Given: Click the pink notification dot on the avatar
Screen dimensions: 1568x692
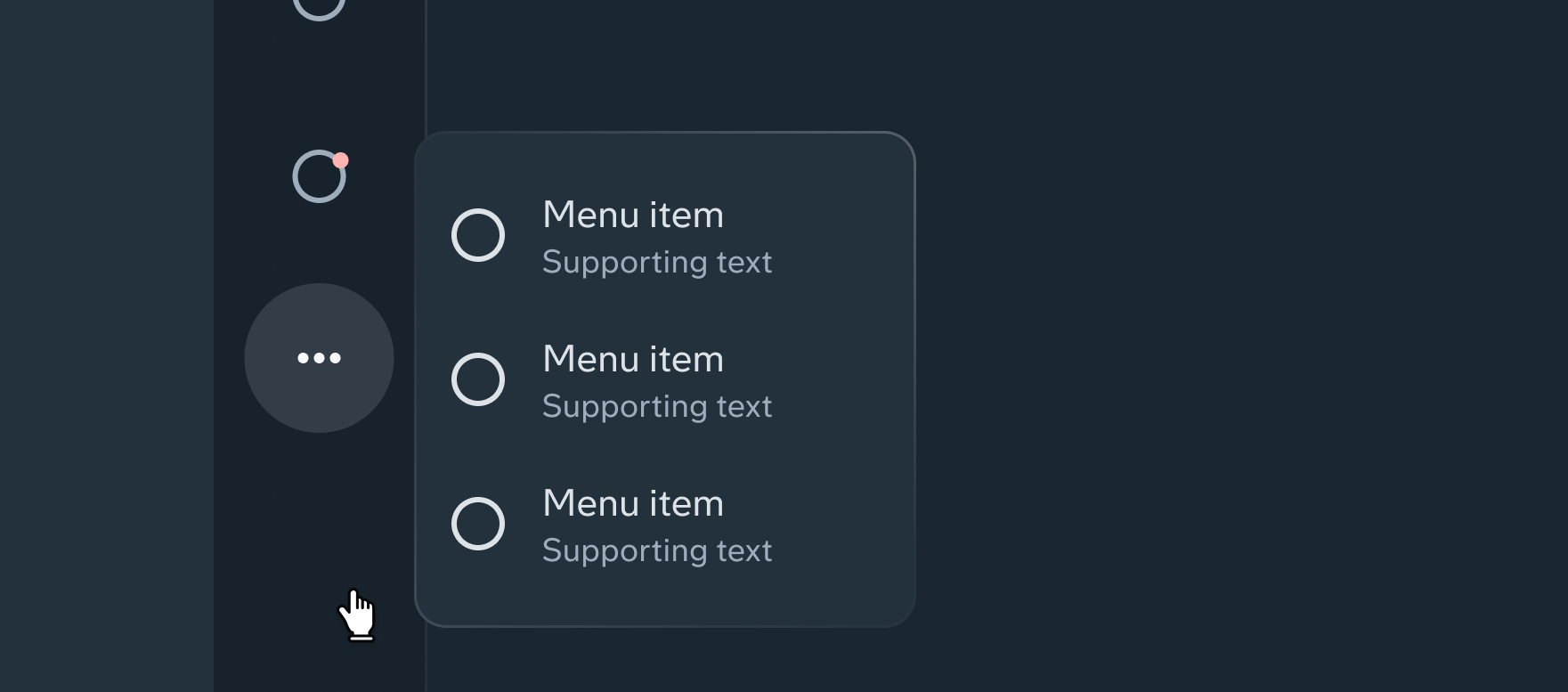Looking at the screenshot, I should coord(341,161).
